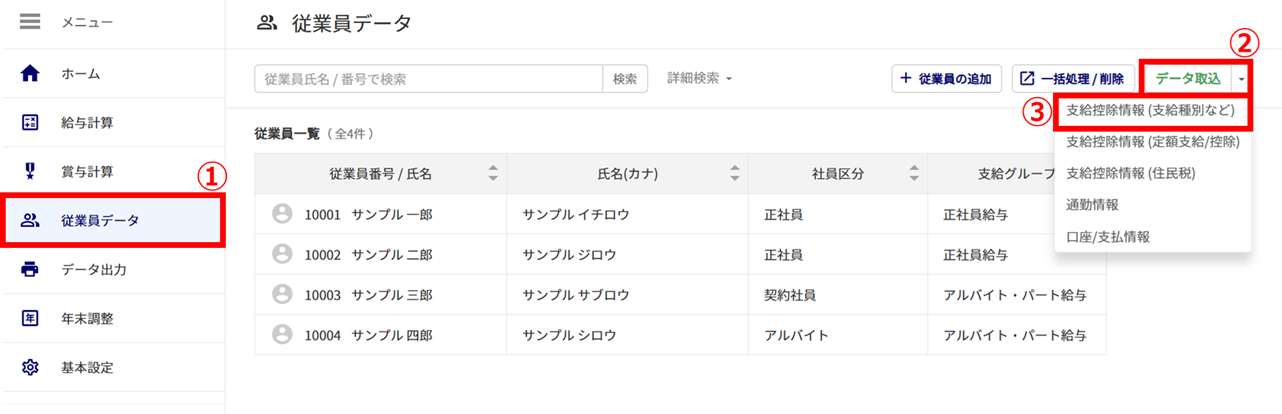Click the bonus calculation (賞与計算) medal icon
Image resolution: width=1282 pixels, height=414 pixels.
point(30,171)
